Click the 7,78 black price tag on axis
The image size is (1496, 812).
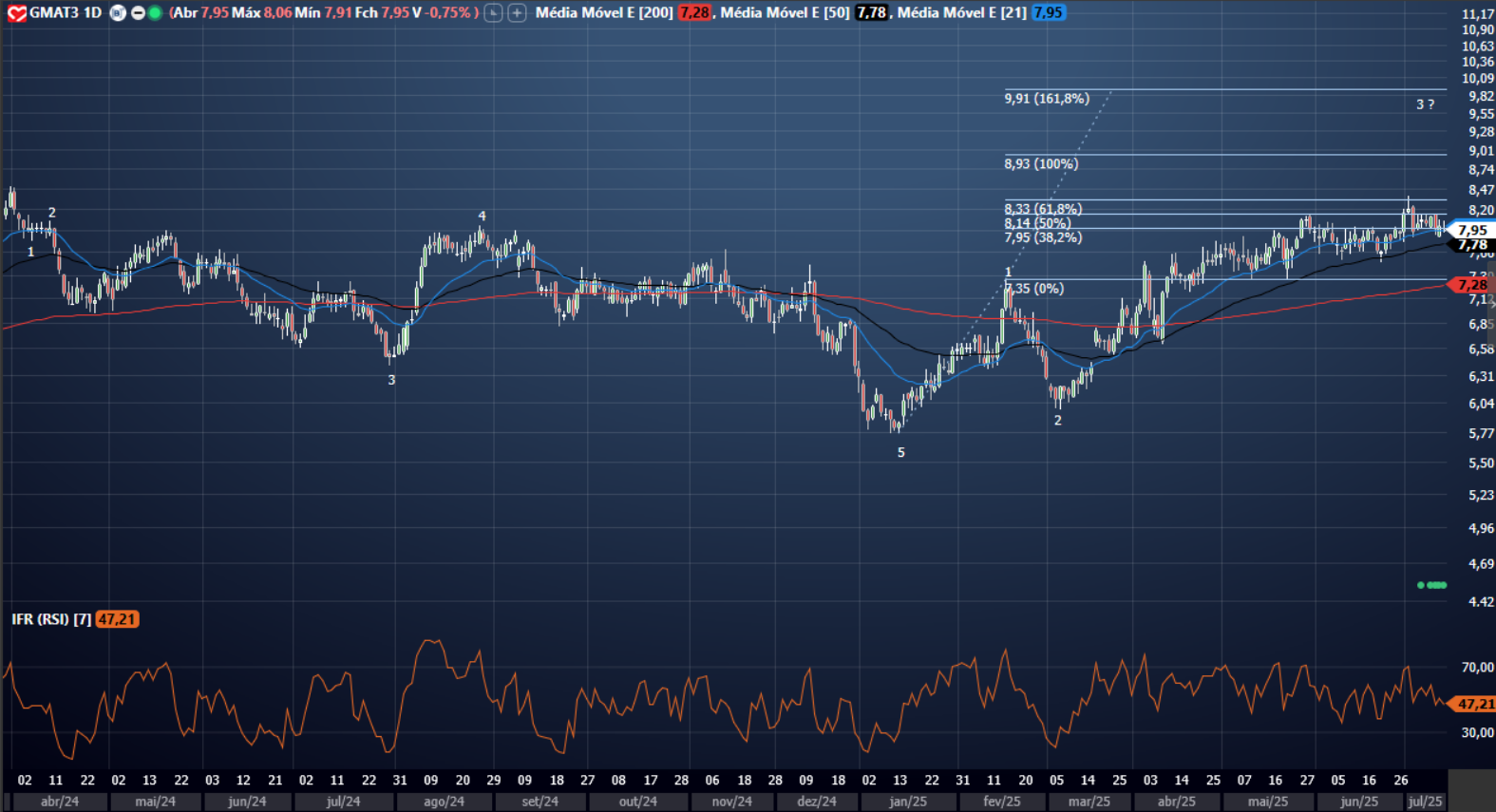pos(1472,245)
